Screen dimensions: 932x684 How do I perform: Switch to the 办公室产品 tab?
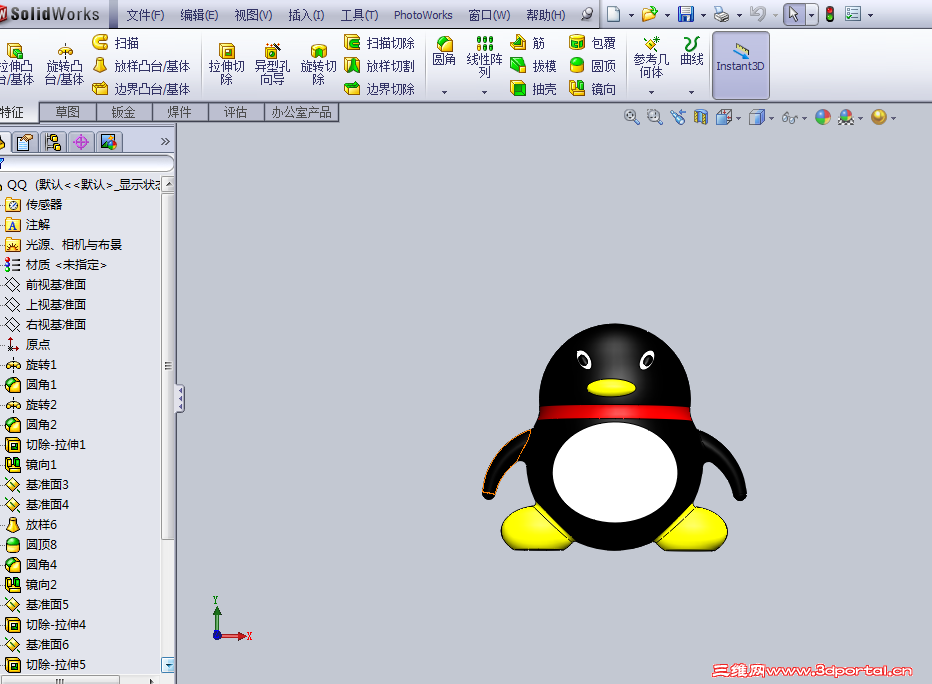301,112
